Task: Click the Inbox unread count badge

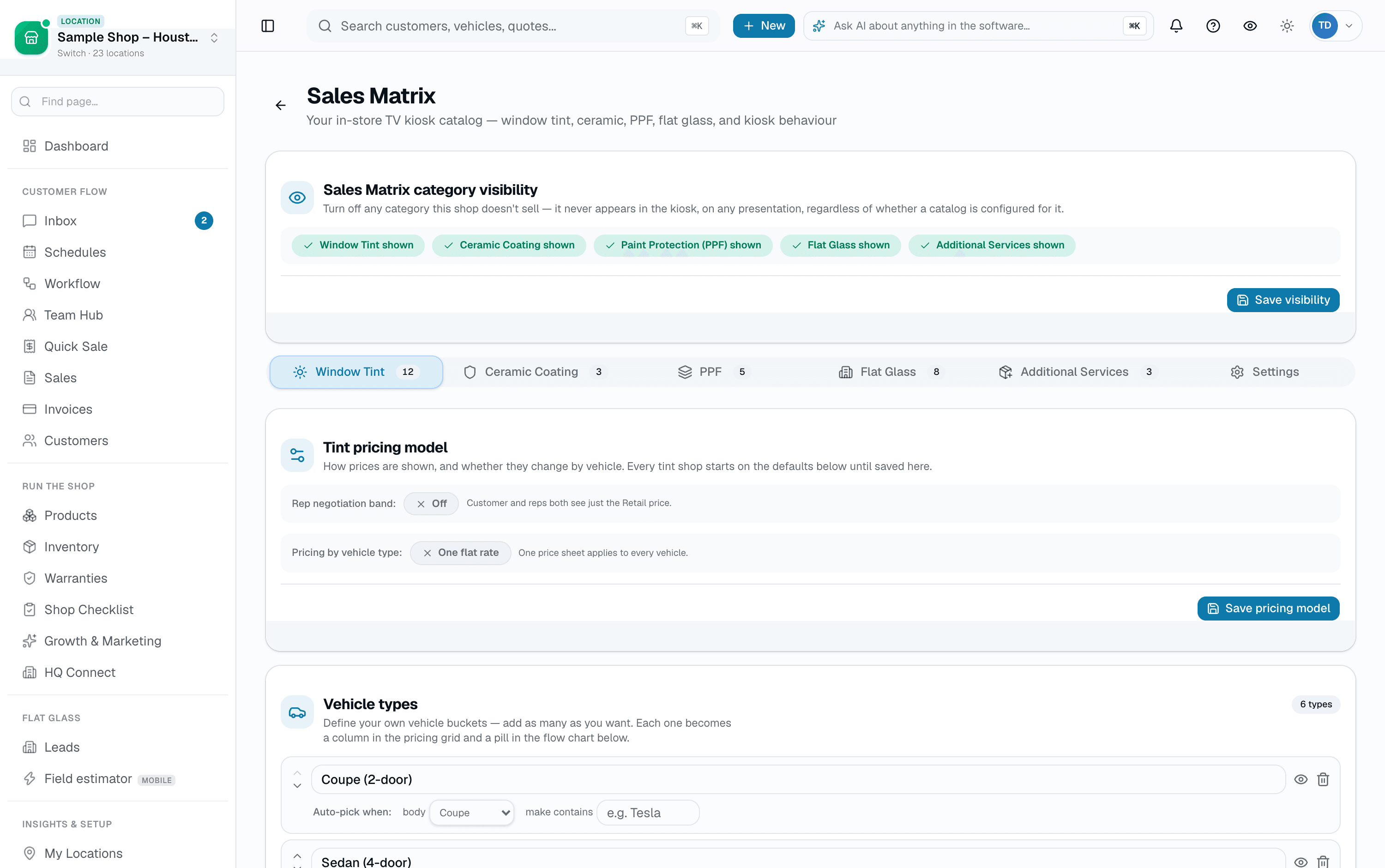Action: (204, 221)
